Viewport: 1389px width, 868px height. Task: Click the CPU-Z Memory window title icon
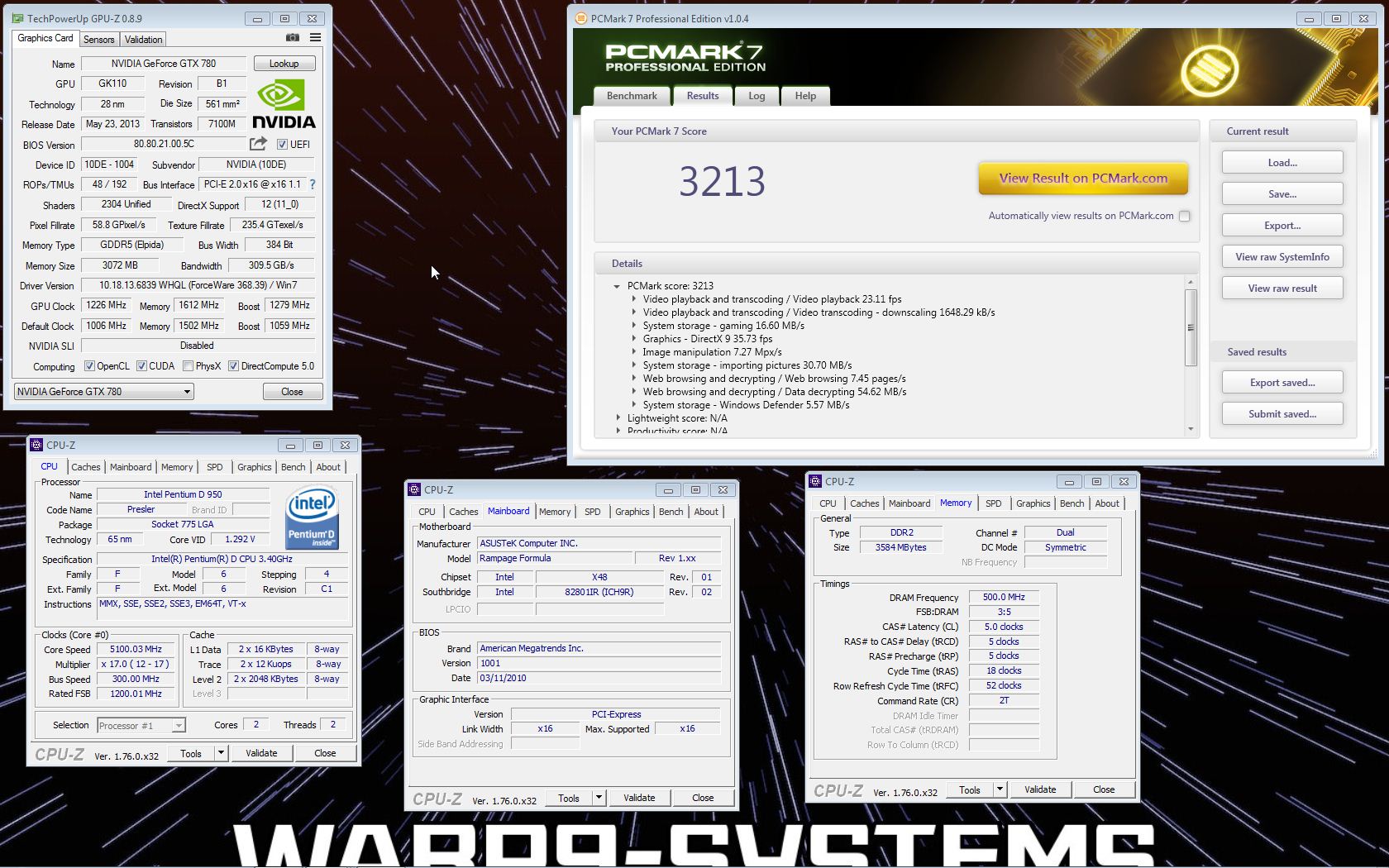815,481
